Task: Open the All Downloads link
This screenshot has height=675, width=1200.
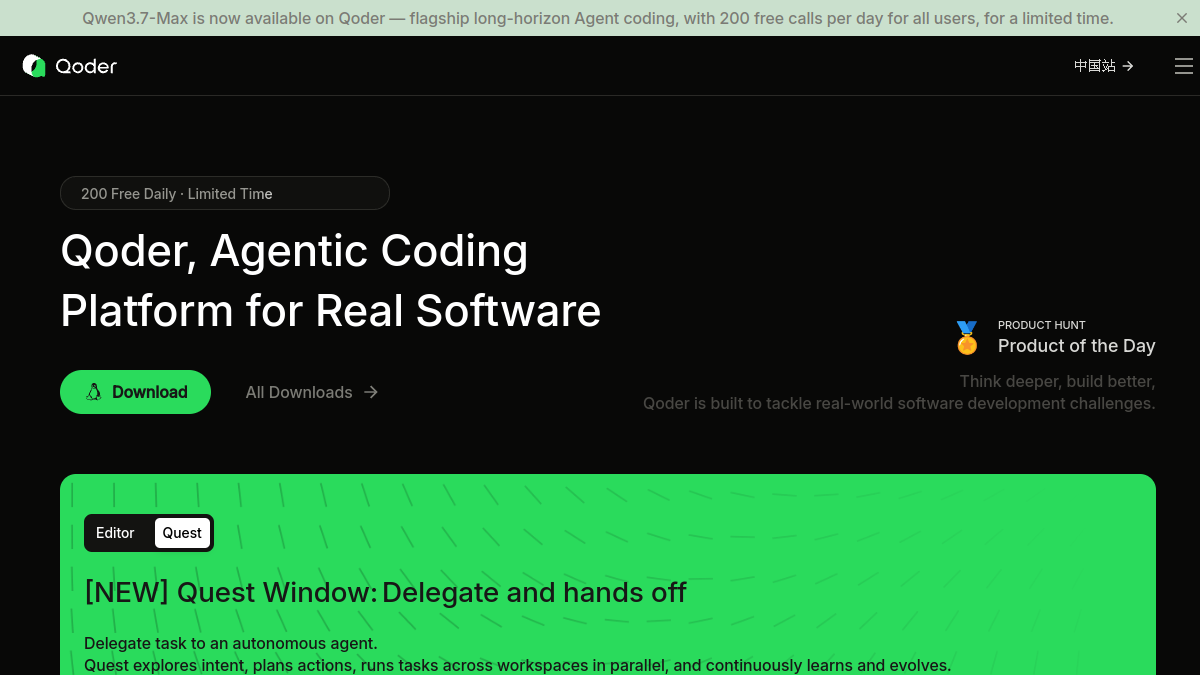Action: (312, 392)
